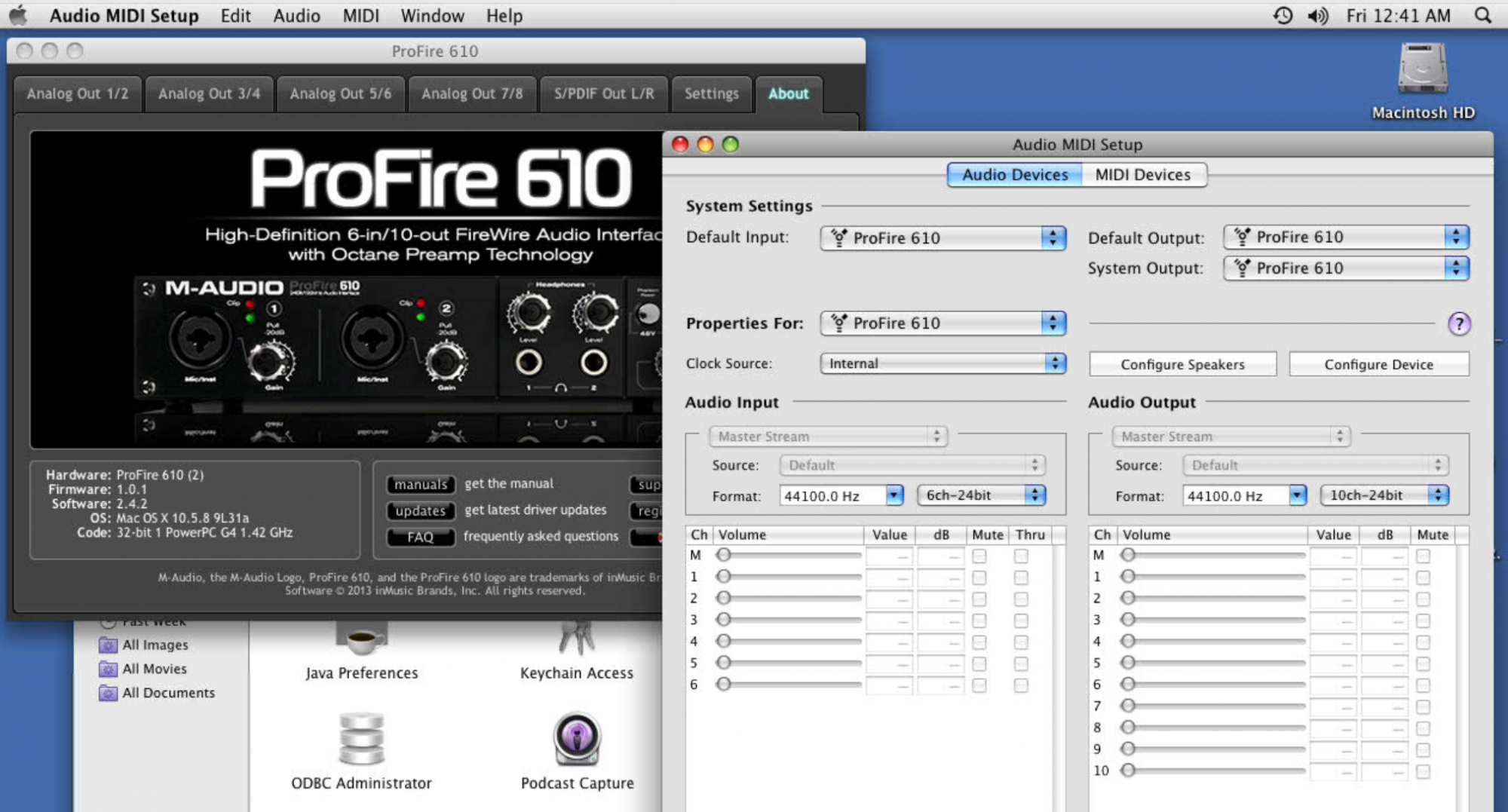Open the System Output dropdown
Screen dimensions: 1508x812
[x=1346, y=268]
